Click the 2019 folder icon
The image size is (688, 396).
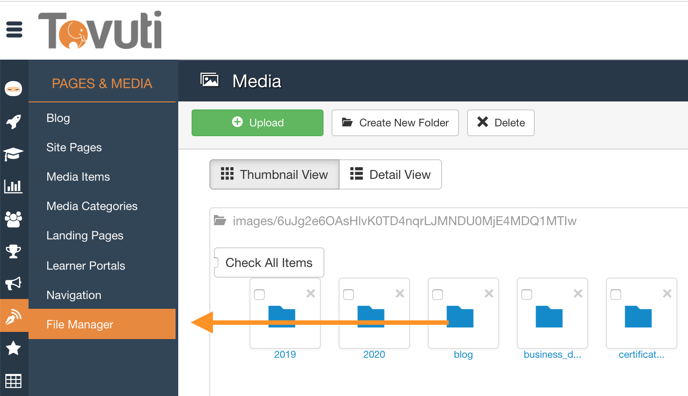click(282, 317)
